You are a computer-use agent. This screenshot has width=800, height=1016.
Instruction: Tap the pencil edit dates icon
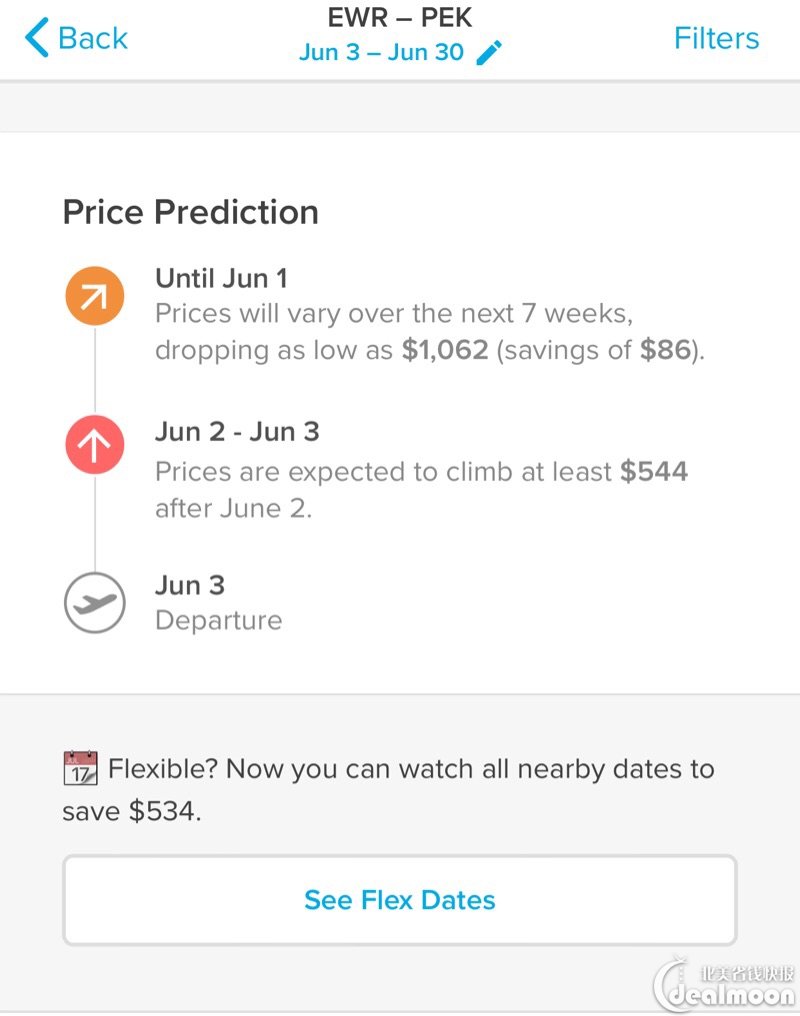[x=489, y=53]
